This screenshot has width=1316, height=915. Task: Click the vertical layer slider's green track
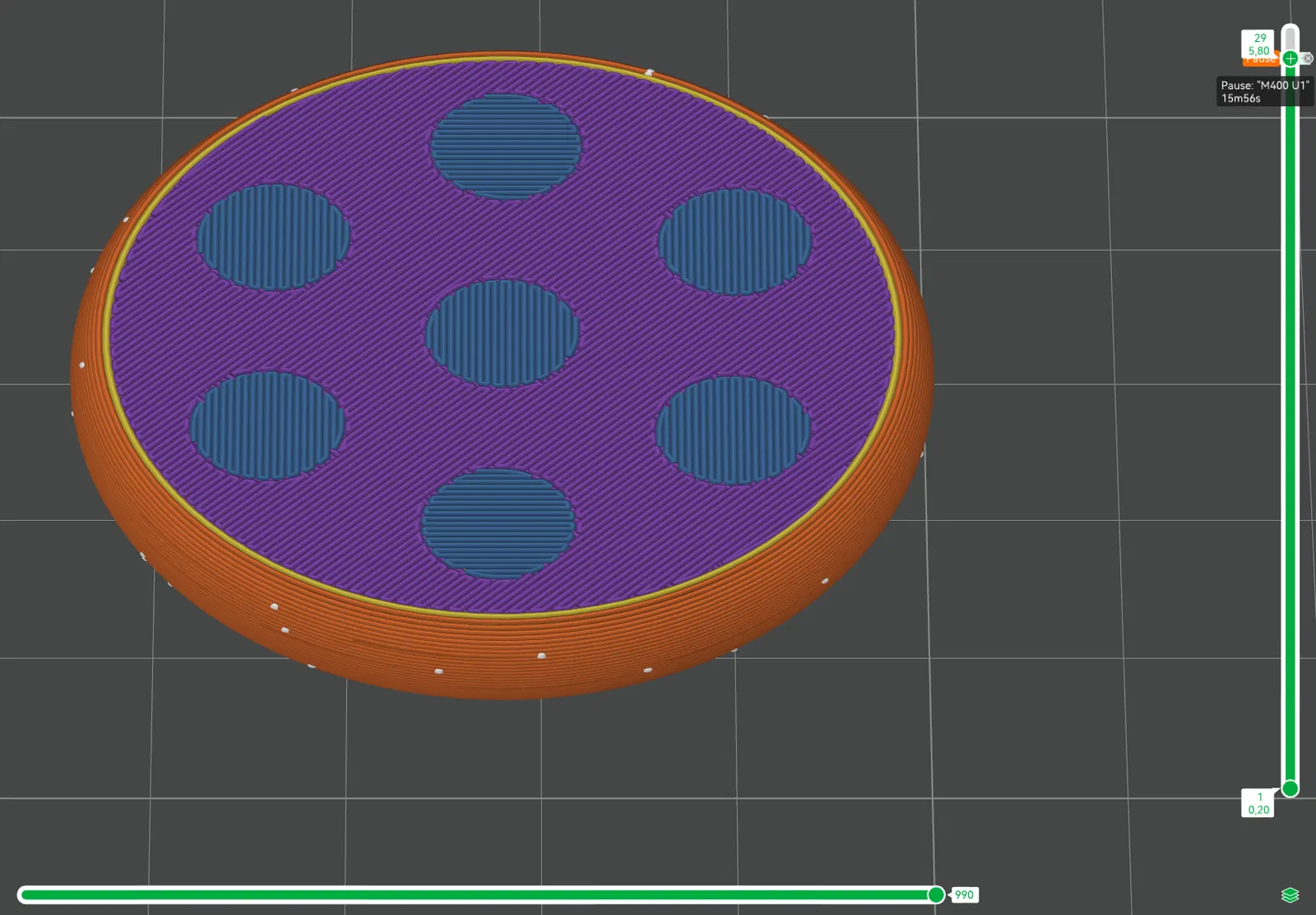(x=1291, y=424)
